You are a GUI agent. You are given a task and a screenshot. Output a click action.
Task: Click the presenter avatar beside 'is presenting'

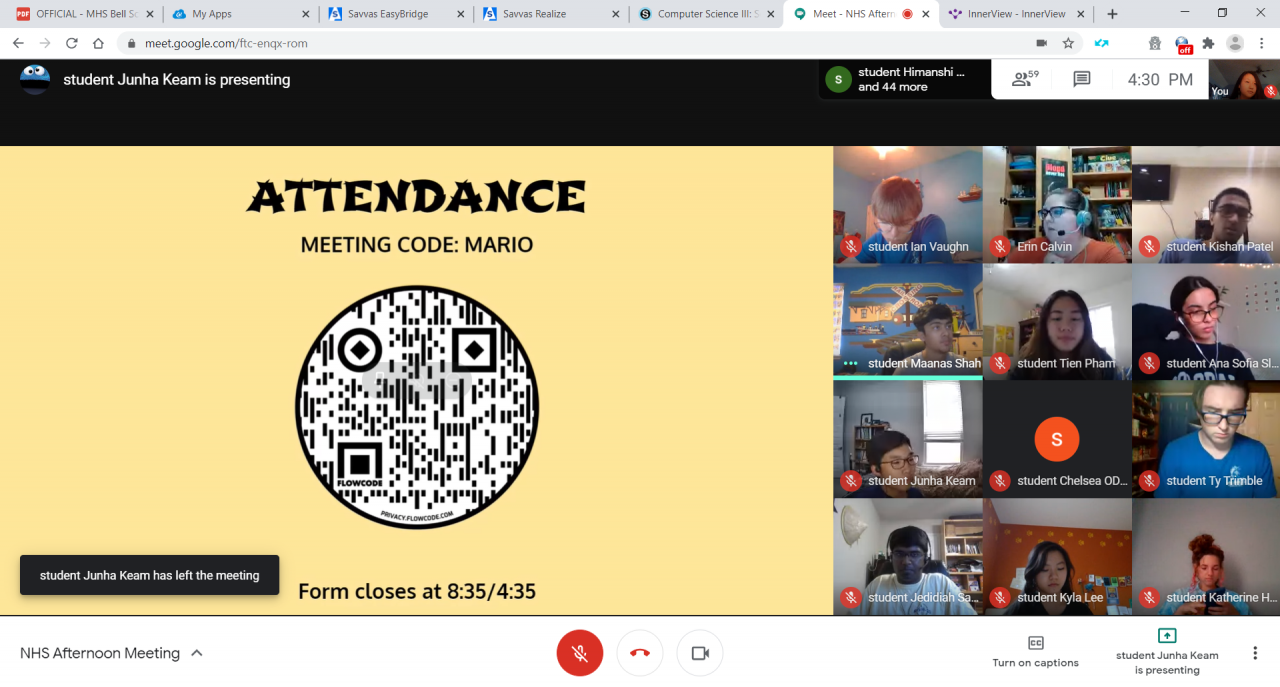tap(35, 79)
